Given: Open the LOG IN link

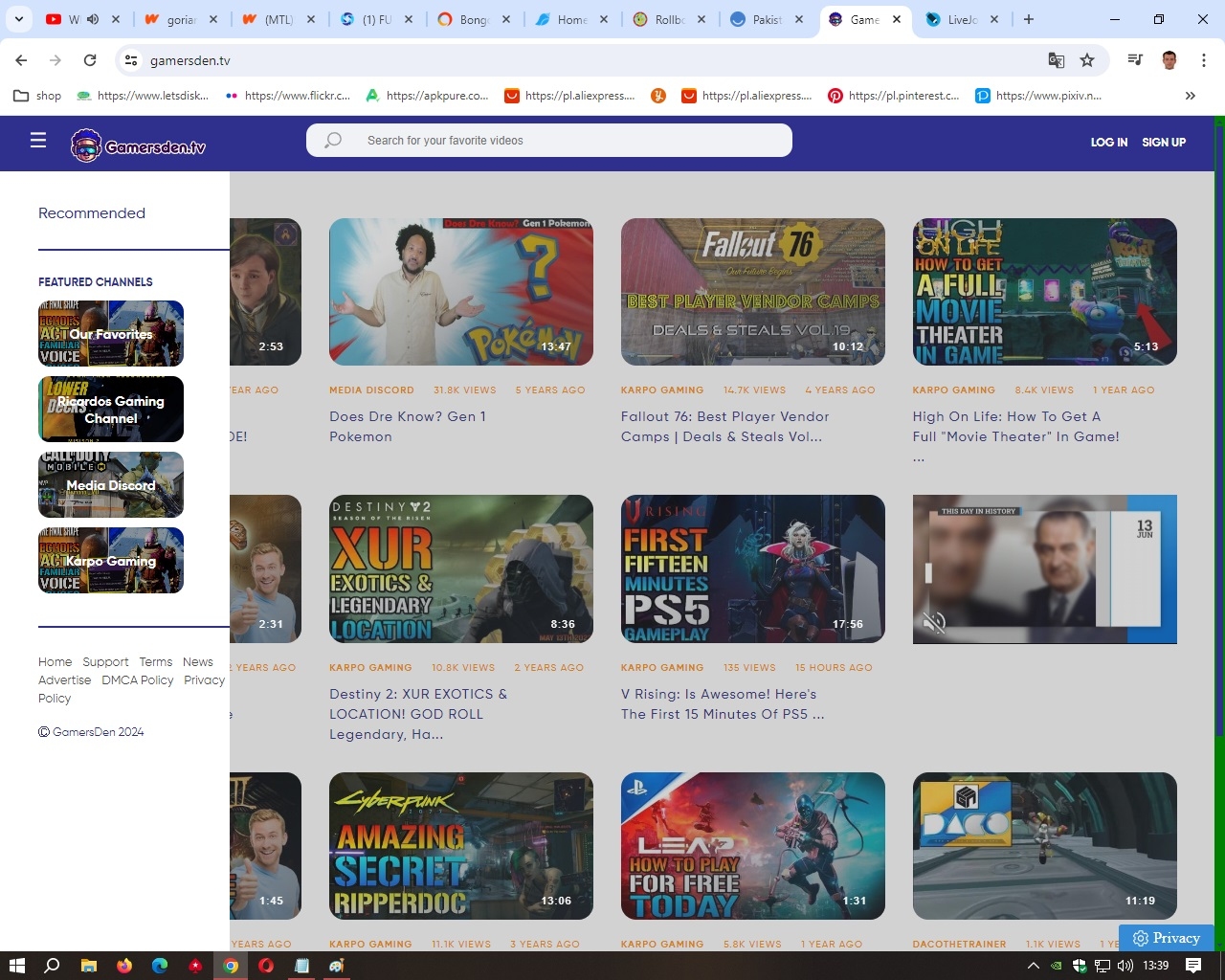Looking at the screenshot, I should 1109,142.
